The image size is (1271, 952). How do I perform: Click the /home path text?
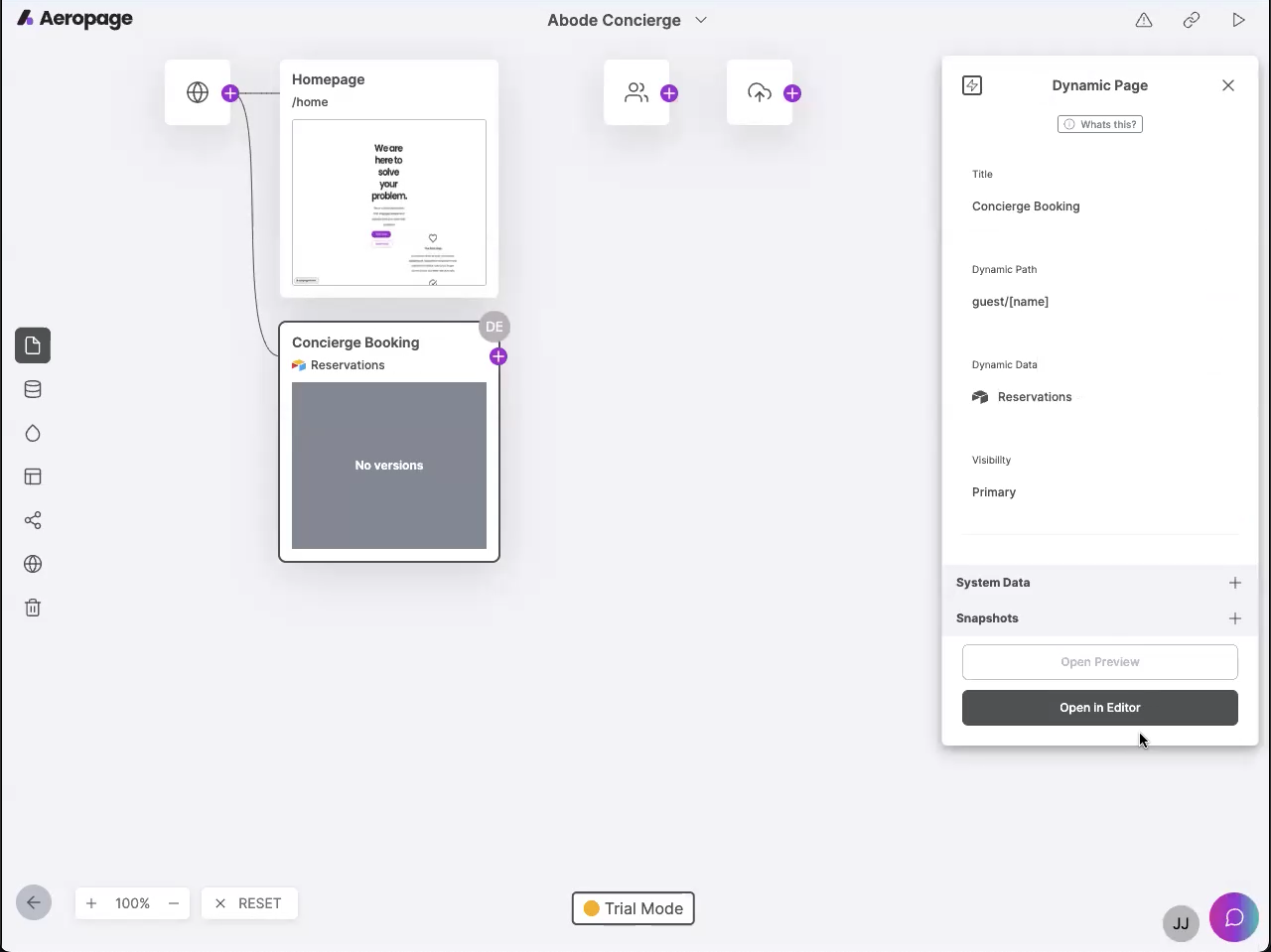pos(310,102)
